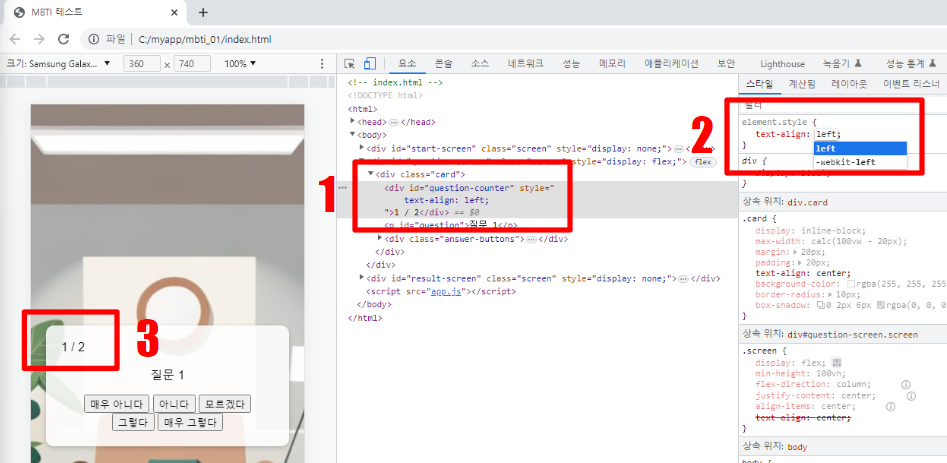Open the 녹음기 (Recorder) tab
Screen dimensions: 947x463
[x=841, y=63]
